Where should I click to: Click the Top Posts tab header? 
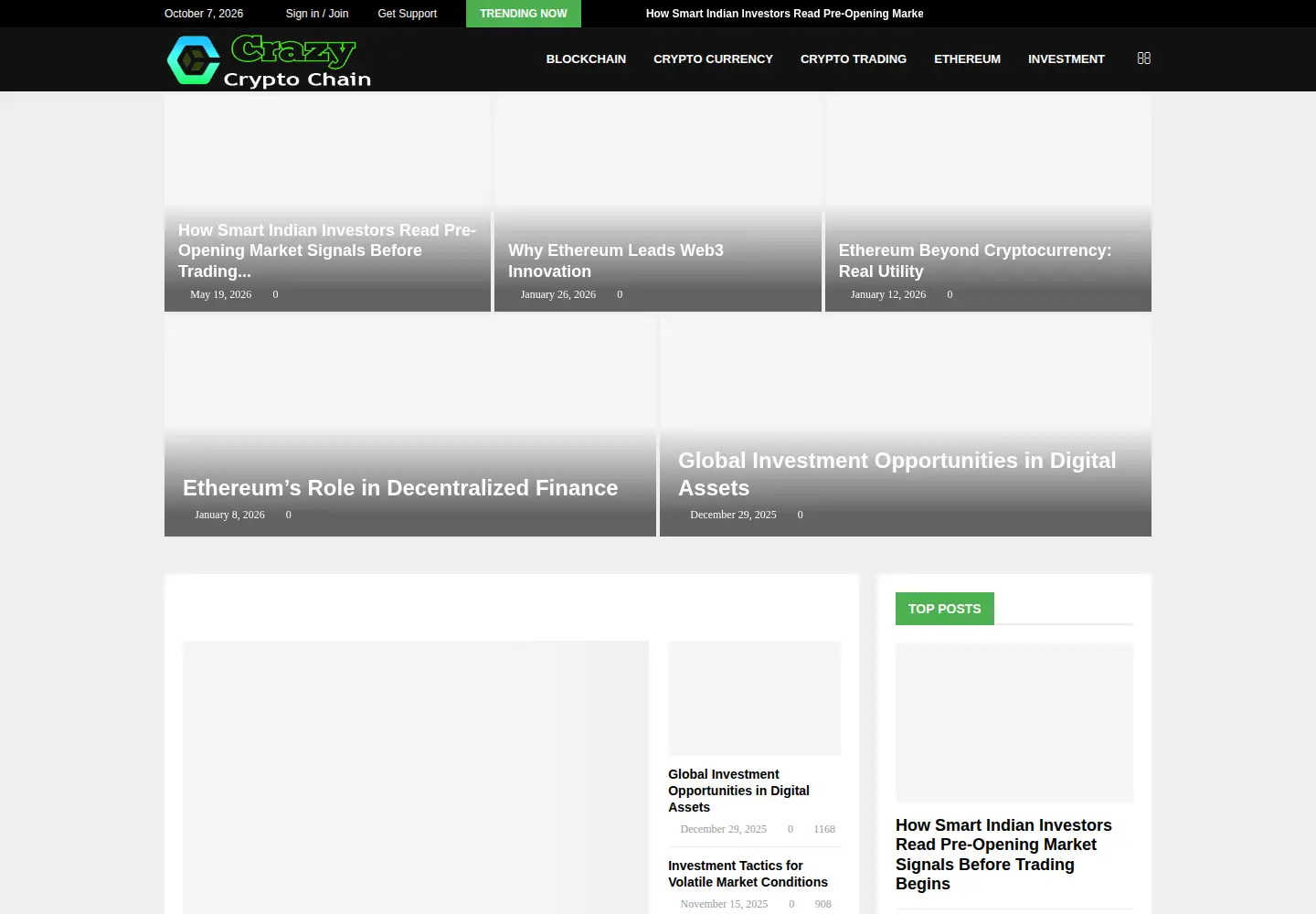coord(945,609)
